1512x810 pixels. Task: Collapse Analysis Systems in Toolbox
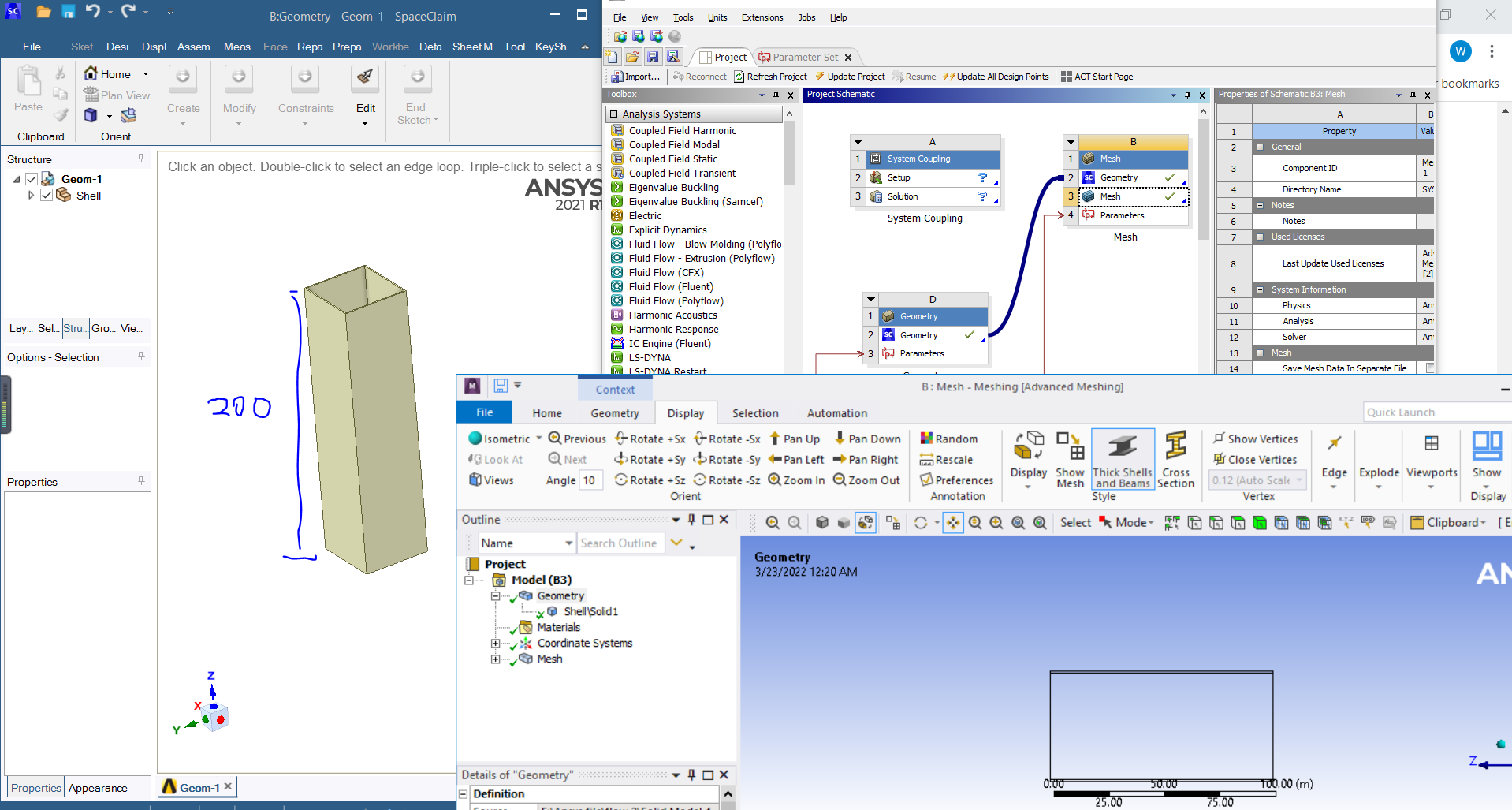[x=613, y=114]
